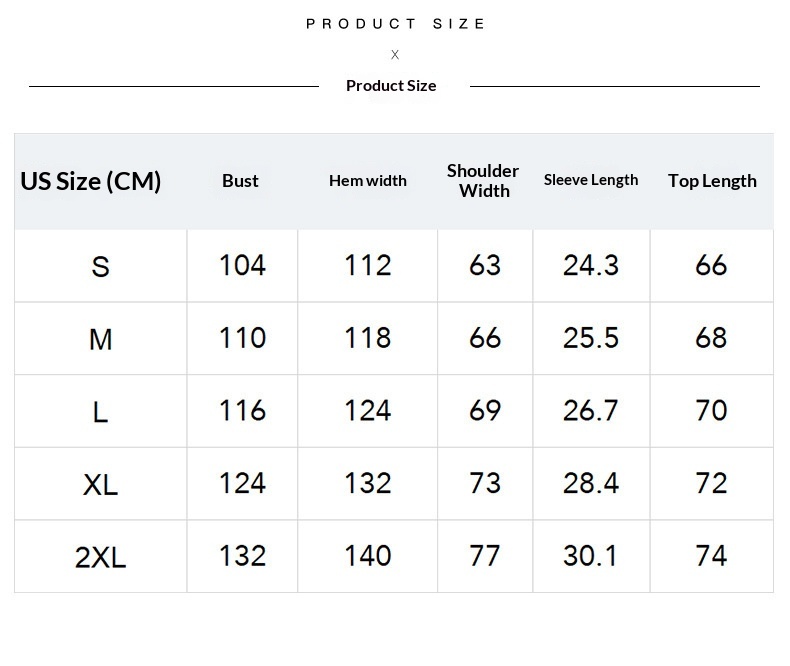Click the PRODUCT SIZE heading text
790x666 pixels.
click(x=395, y=24)
